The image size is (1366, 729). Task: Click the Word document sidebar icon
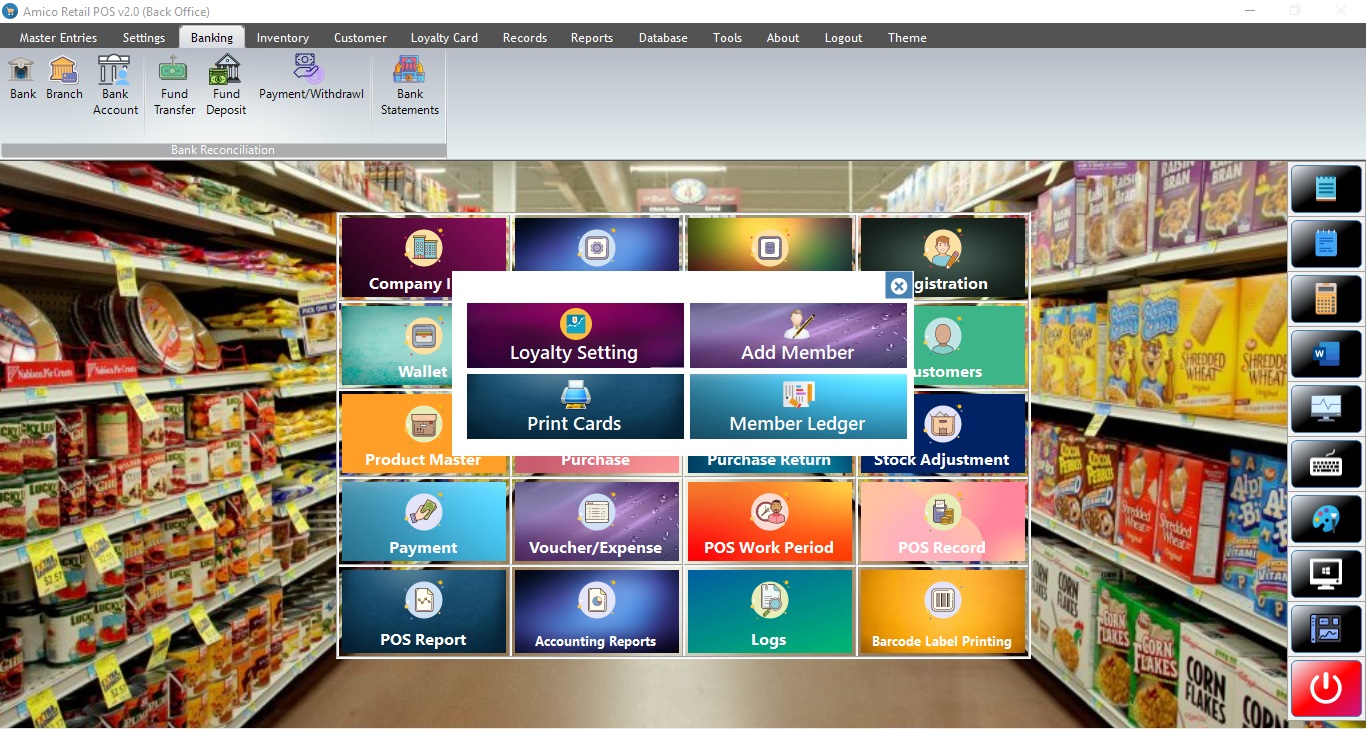point(1326,354)
